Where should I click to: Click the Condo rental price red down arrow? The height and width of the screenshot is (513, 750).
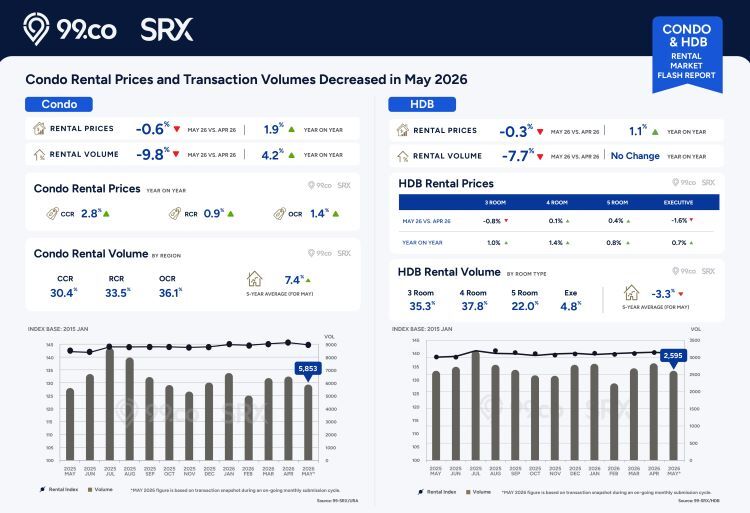click(176, 129)
